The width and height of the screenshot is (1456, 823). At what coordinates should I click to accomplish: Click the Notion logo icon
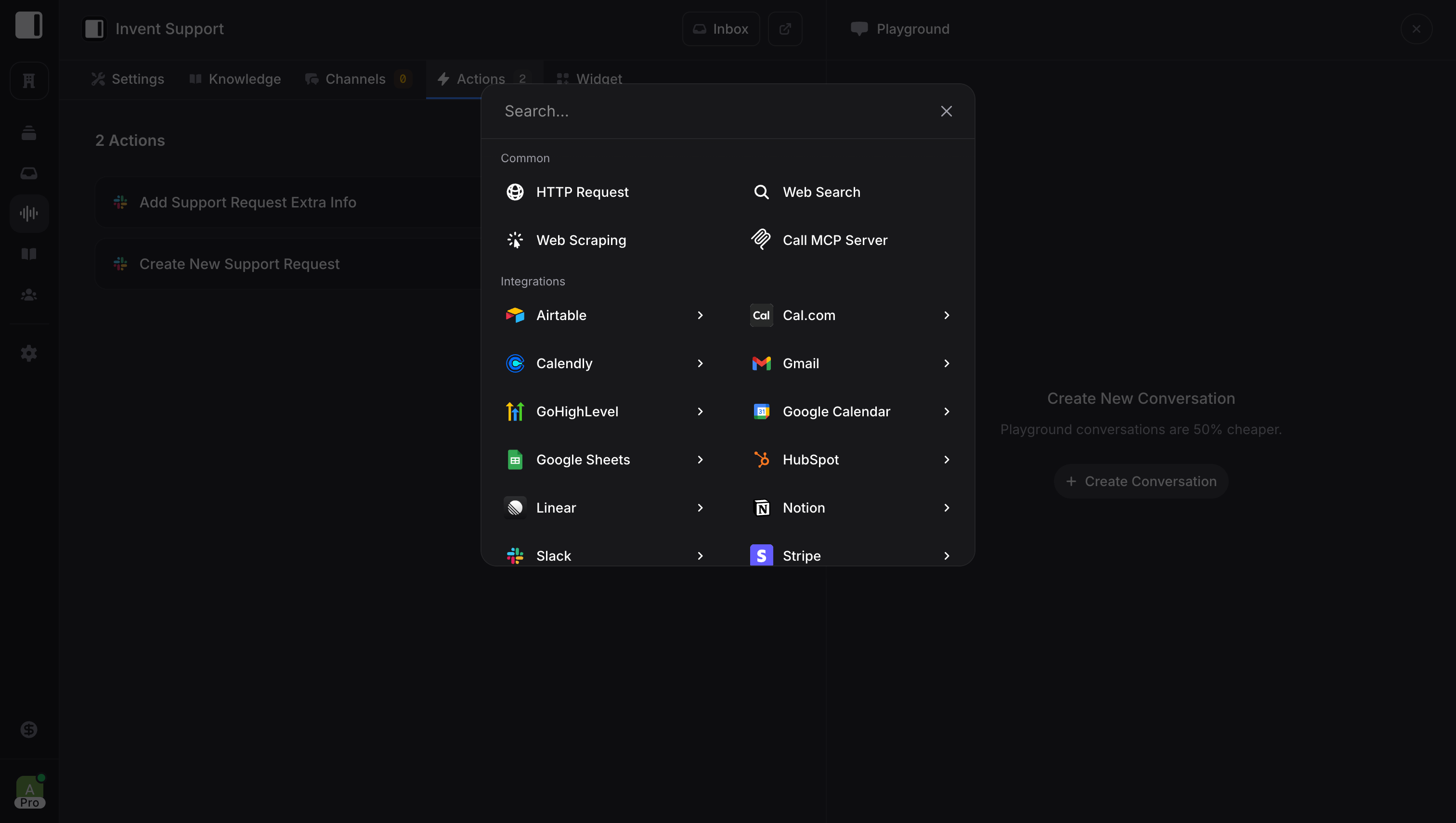pyautogui.click(x=761, y=508)
